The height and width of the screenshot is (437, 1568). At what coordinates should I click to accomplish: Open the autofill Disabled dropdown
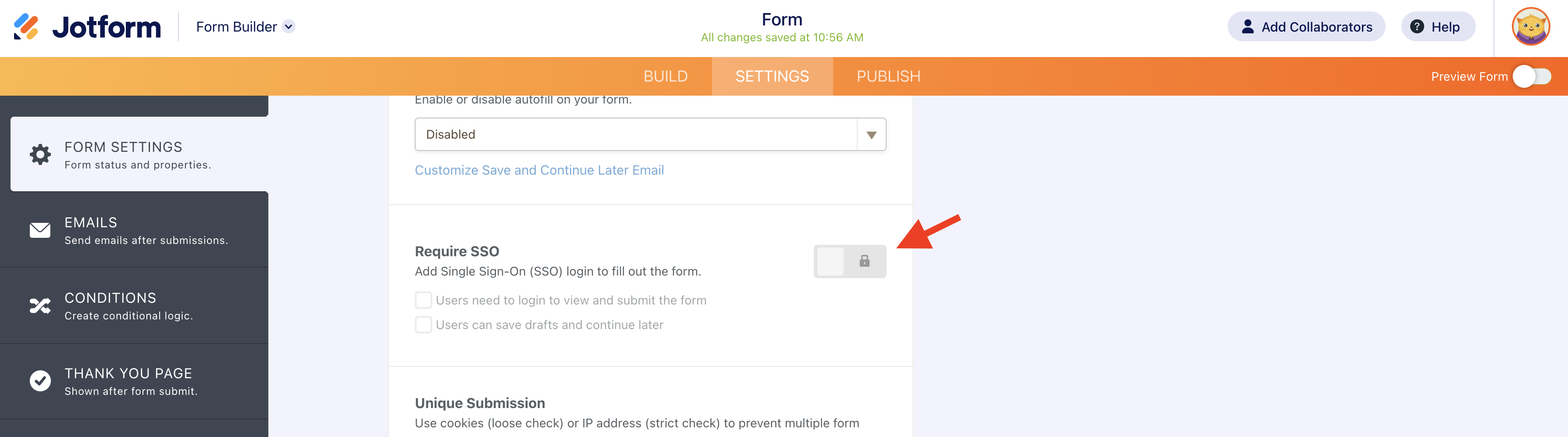(635, 134)
